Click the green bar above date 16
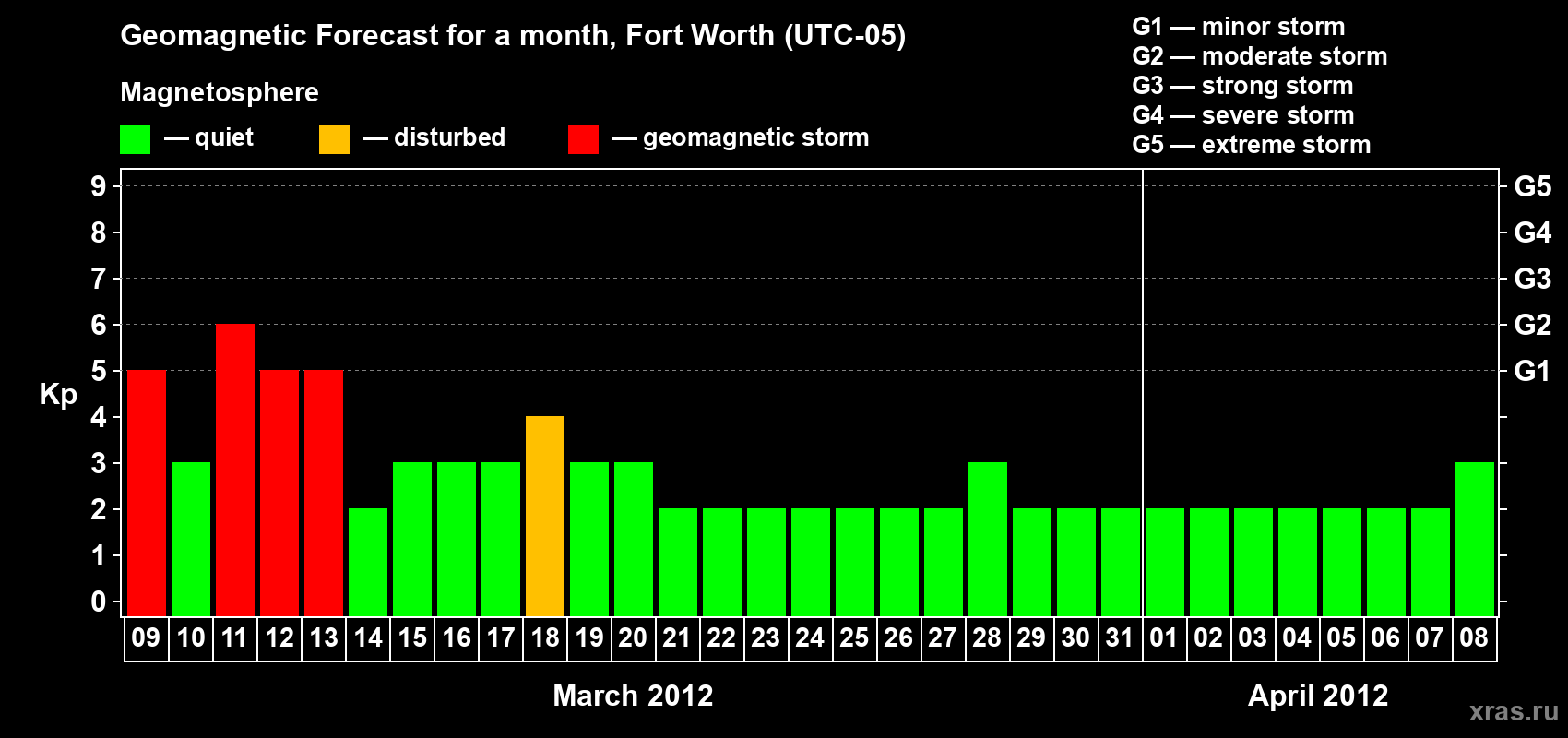The height and width of the screenshot is (738, 1568). pyautogui.click(x=457, y=540)
